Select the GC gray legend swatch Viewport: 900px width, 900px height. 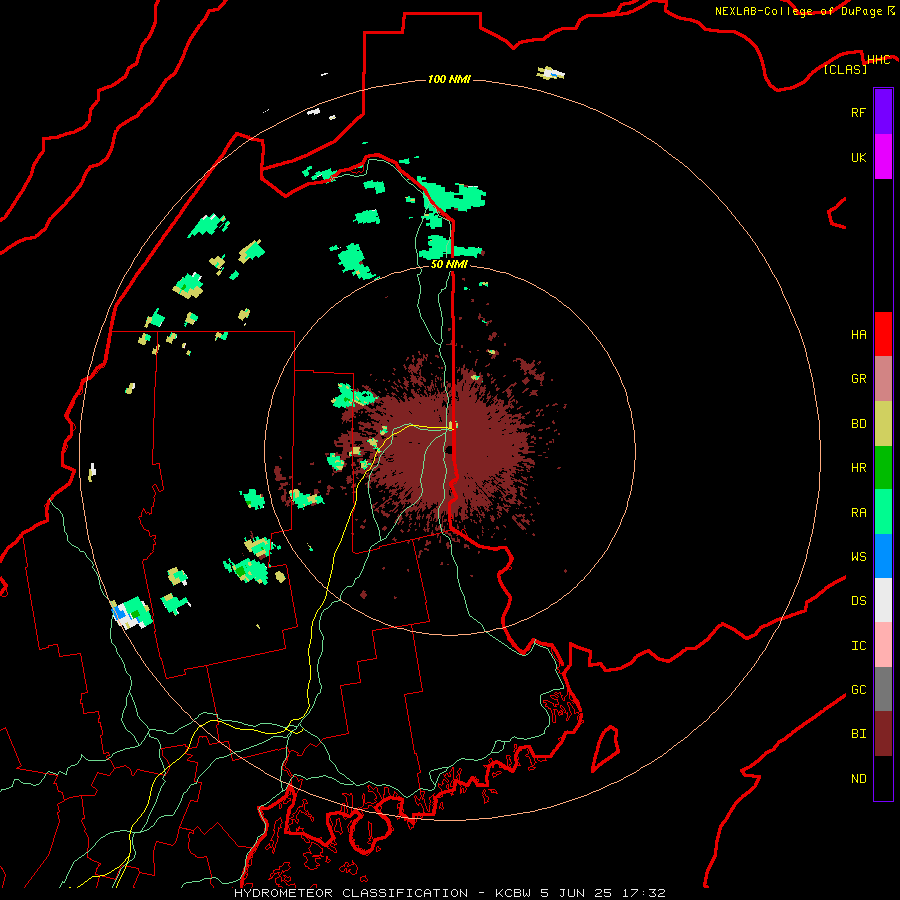coord(883,689)
